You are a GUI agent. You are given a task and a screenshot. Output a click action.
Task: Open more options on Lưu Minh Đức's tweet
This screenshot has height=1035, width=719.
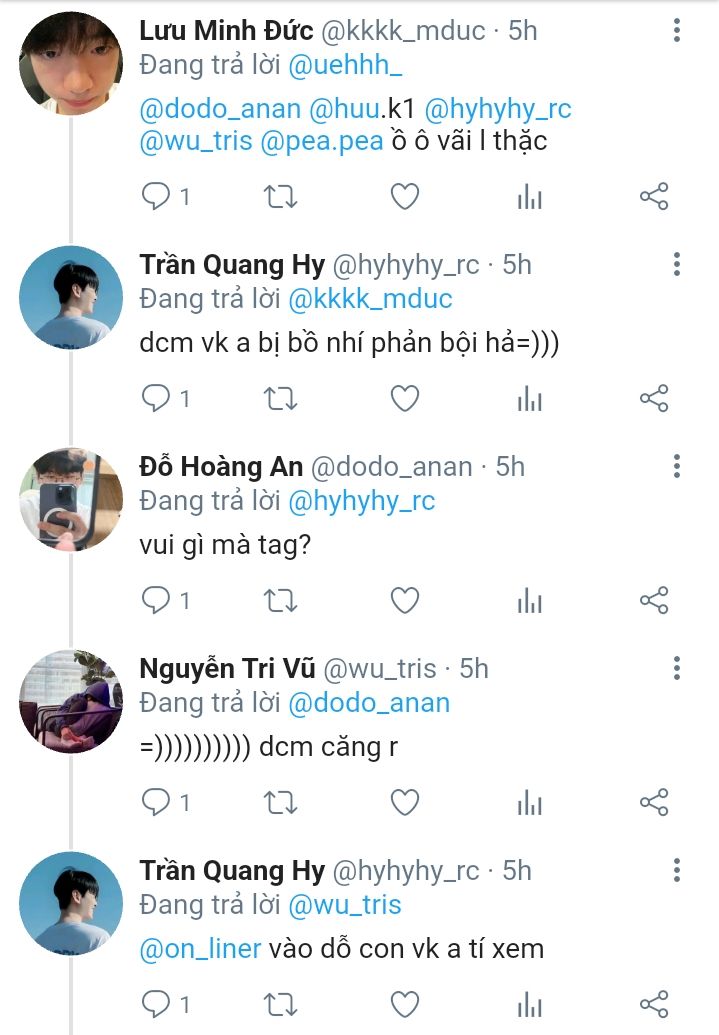[x=677, y=31]
